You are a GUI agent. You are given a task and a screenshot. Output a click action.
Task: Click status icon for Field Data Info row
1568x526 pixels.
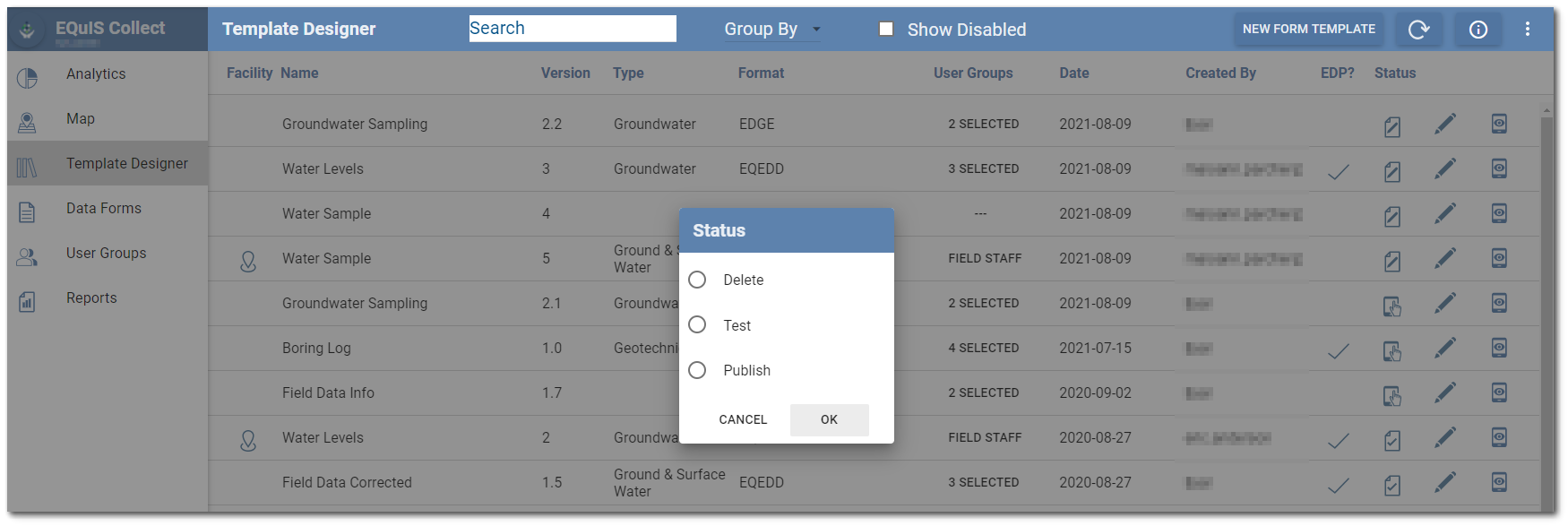pyautogui.click(x=1391, y=394)
